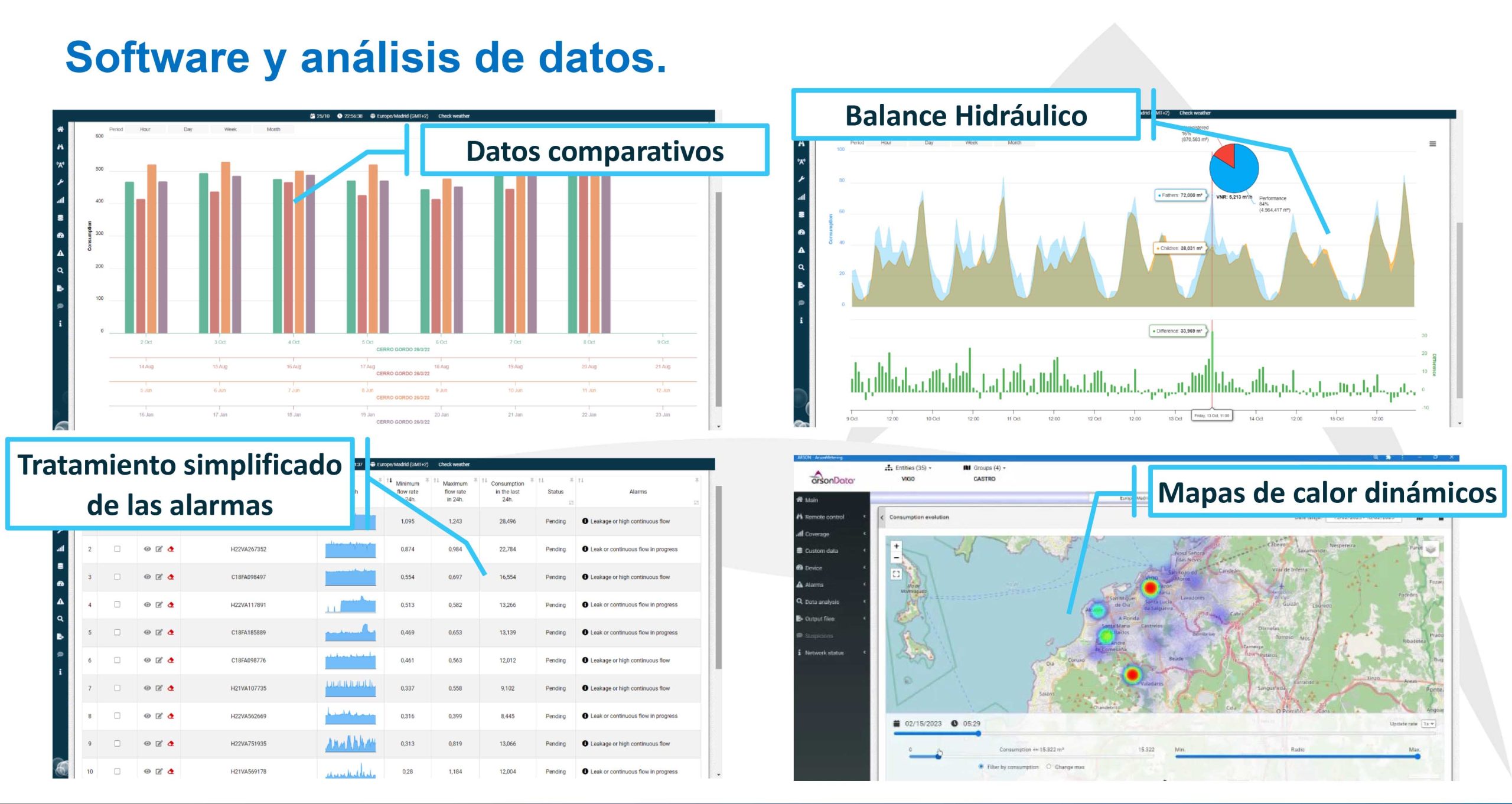1512x804 pixels.
Task: Click edit icon for meter H22VA267352
Action: [159, 549]
